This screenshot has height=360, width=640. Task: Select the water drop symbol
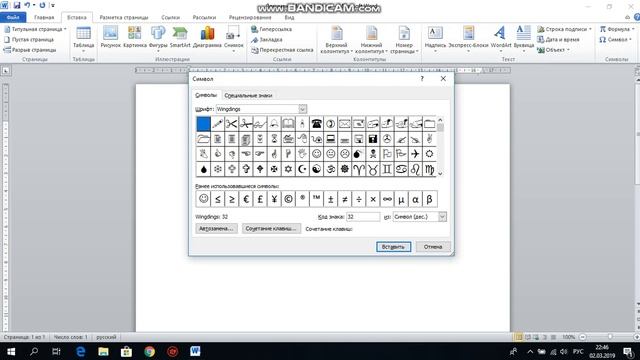[x=203, y=169]
